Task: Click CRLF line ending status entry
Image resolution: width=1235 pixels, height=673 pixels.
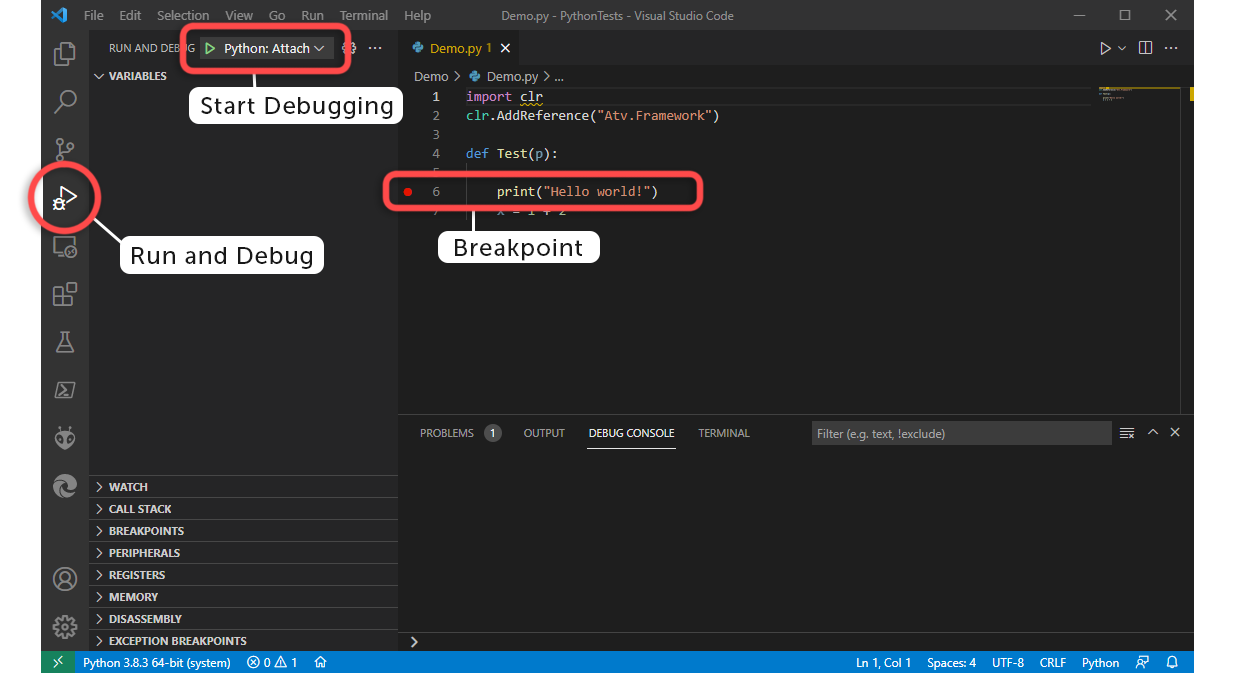Action: tap(1053, 662)
